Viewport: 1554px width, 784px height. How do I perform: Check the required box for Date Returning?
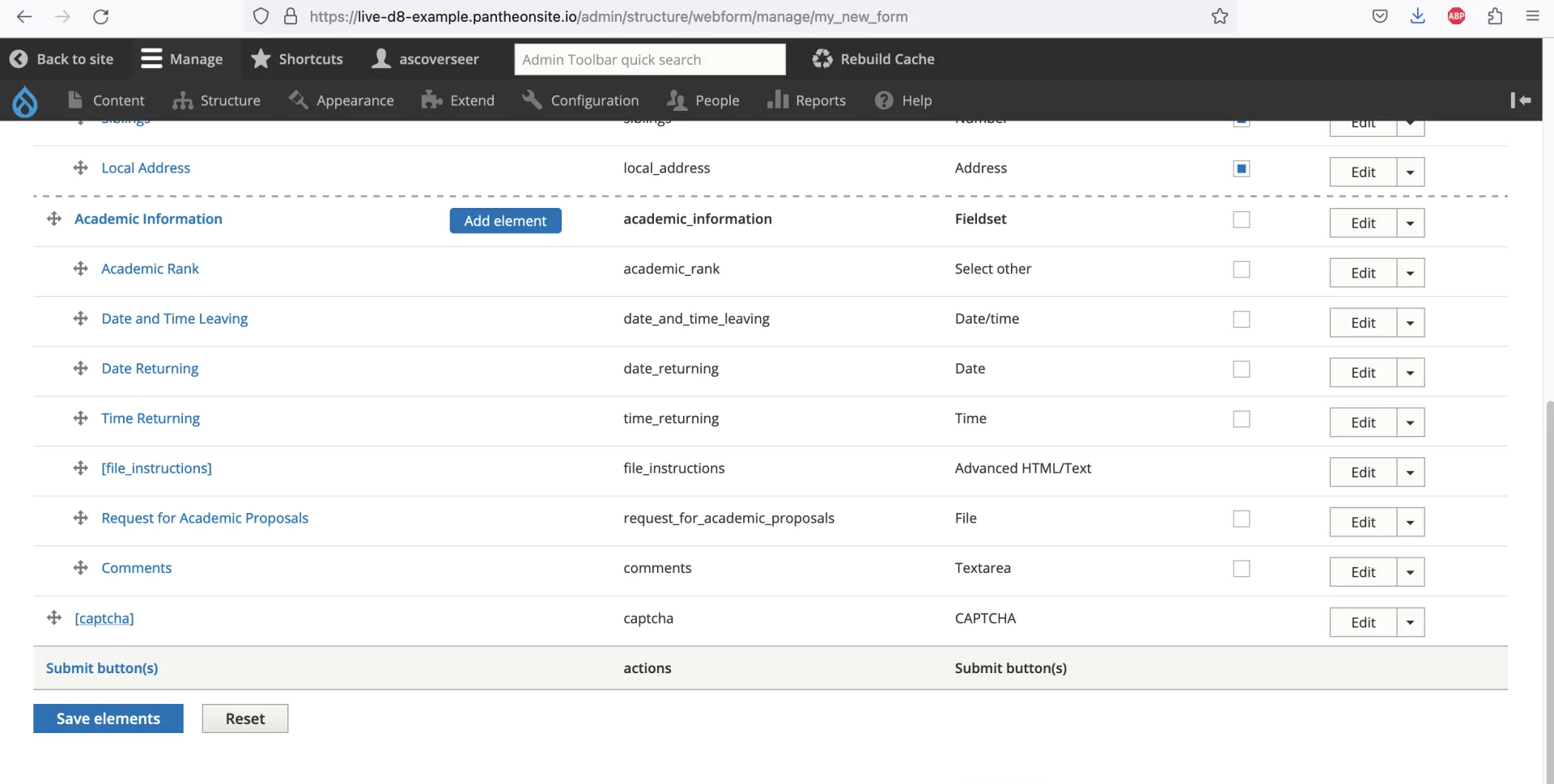click(x=1242, y=369)
